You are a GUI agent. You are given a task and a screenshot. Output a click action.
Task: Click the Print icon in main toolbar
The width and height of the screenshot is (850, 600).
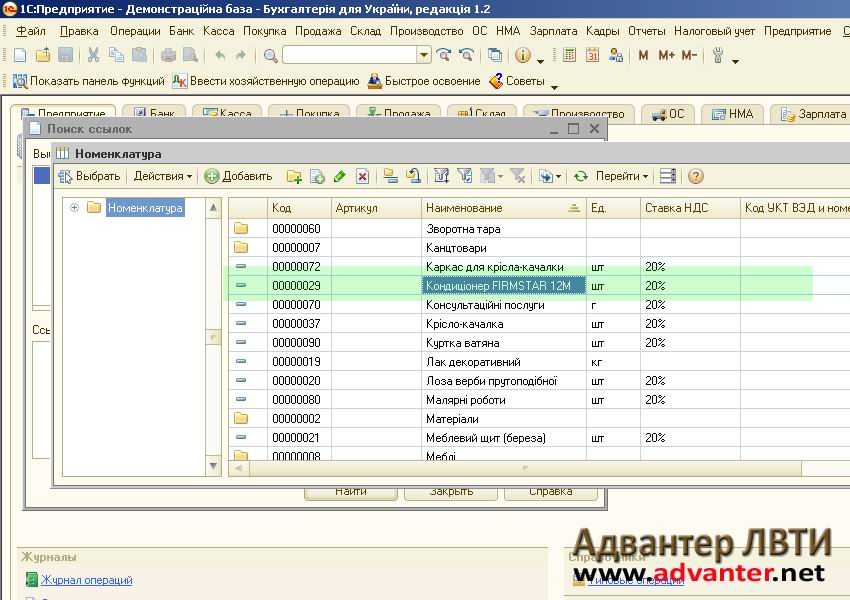169,55
